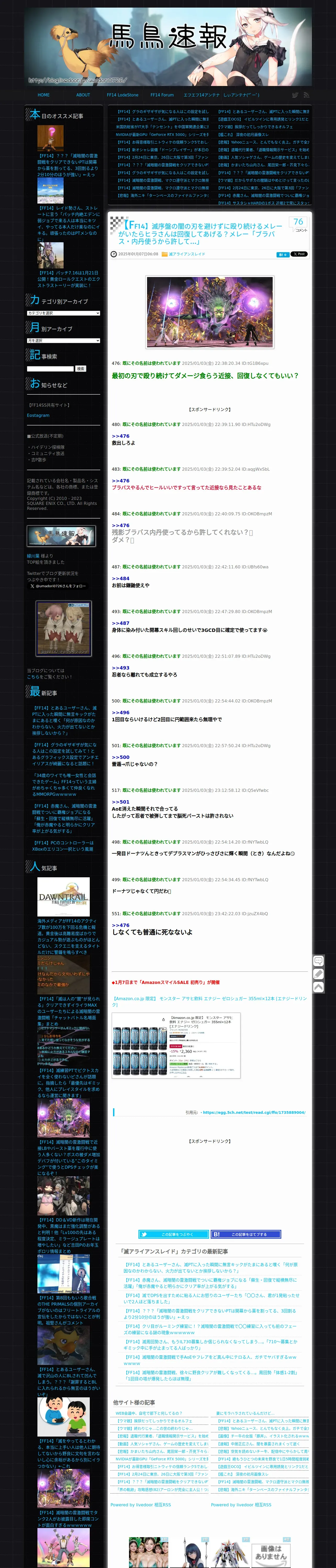This screenshot has height=1568, width=336.
Task: Open the 画像はありません placeholder thumbnail
Action: [271, 1552]
